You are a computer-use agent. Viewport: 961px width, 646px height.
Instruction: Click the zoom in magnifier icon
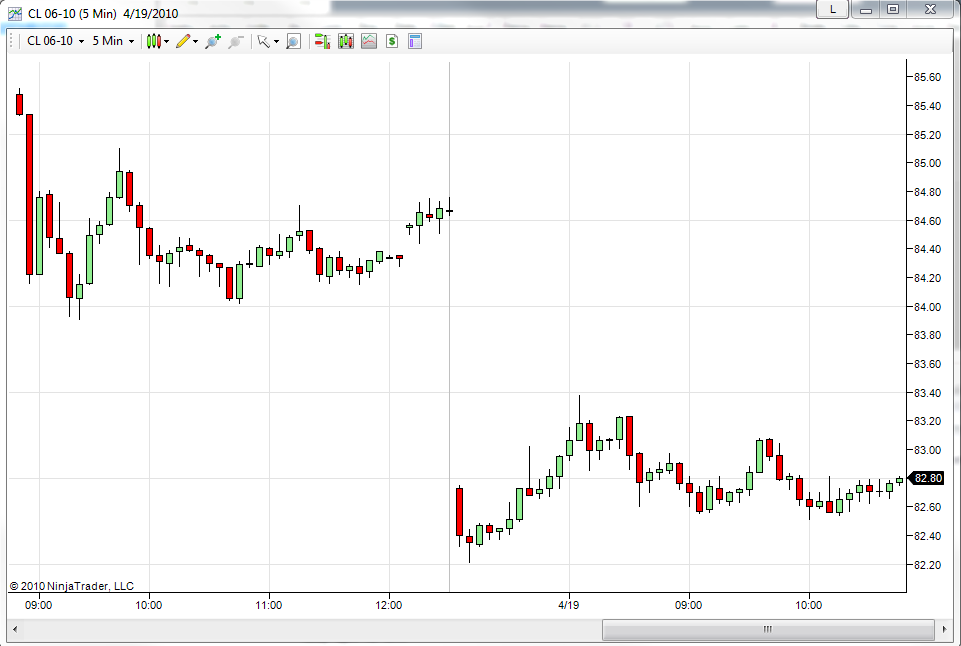(x=213, y=41)
